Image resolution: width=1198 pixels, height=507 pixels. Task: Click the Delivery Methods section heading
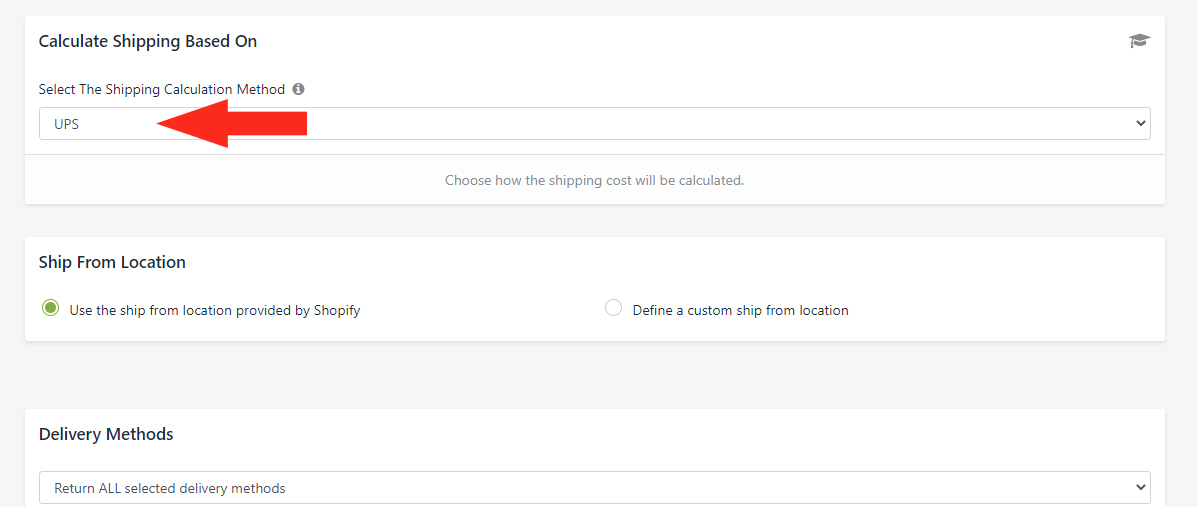tap(106, 434)
